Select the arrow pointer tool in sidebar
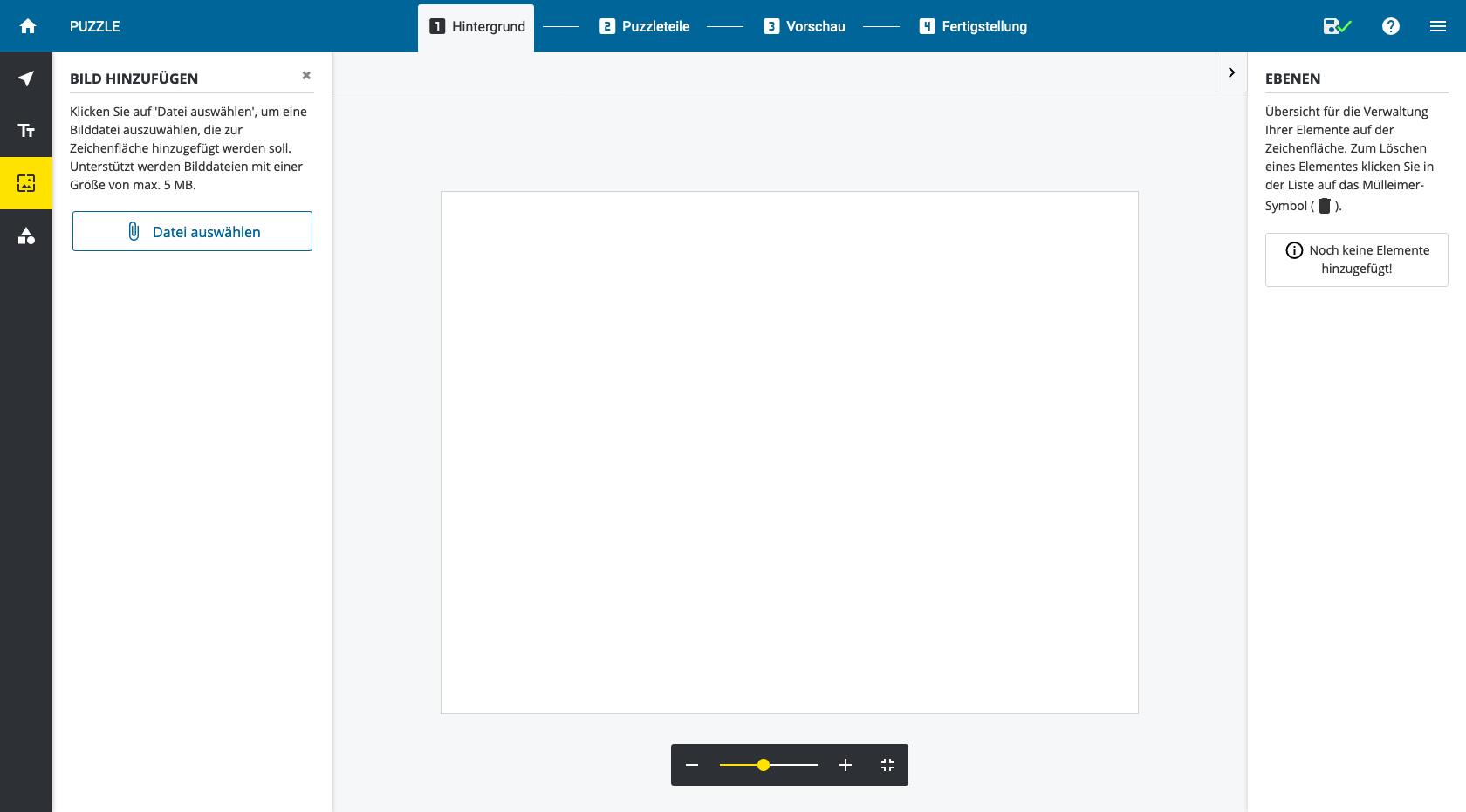Viewport: 1466px width, 812px height. 26,78
